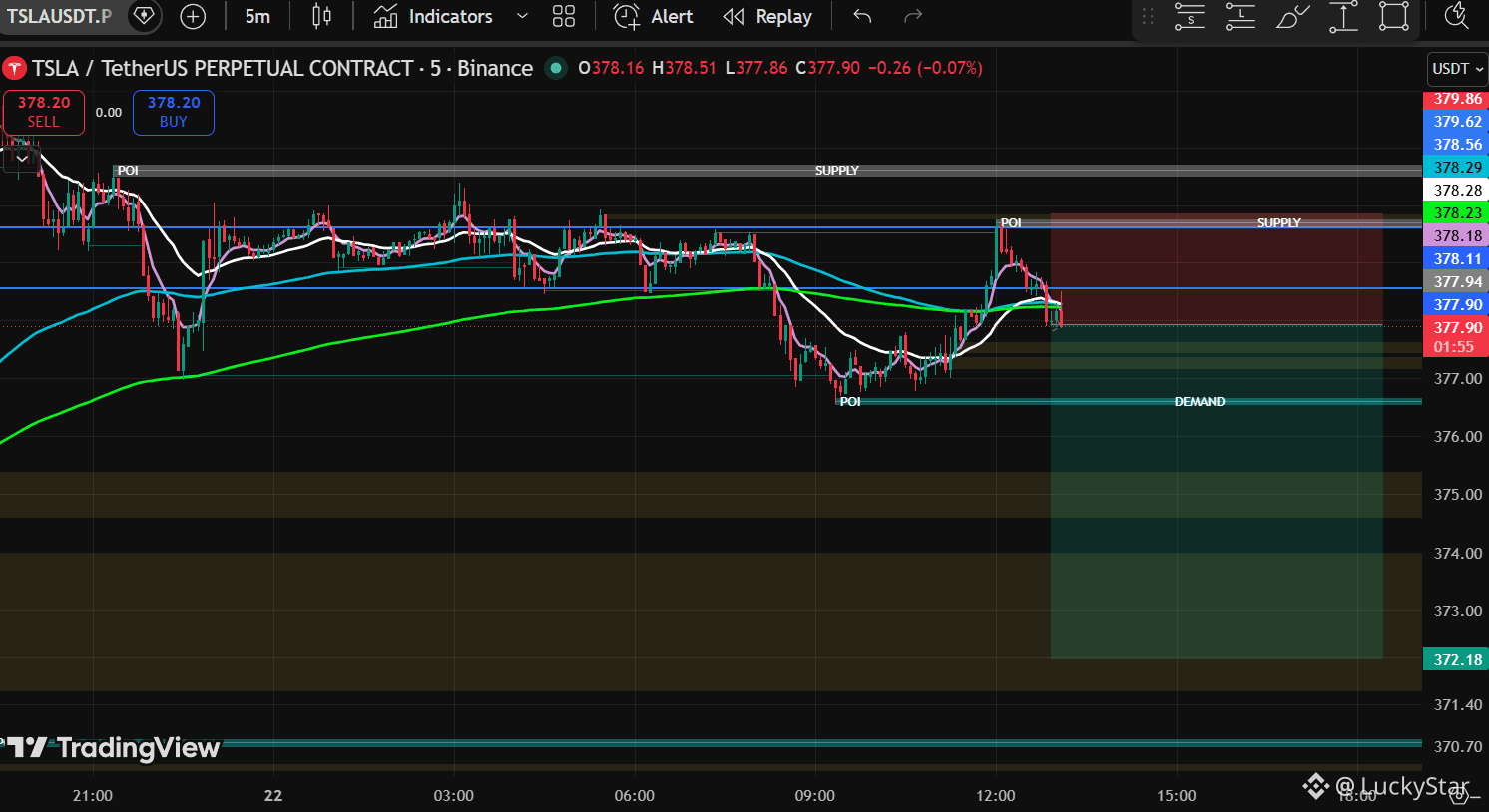The height and width of the screenshot is (812, 1489).
Task: Click the POI label left of the DEMAND line
Action: point(850,401)
